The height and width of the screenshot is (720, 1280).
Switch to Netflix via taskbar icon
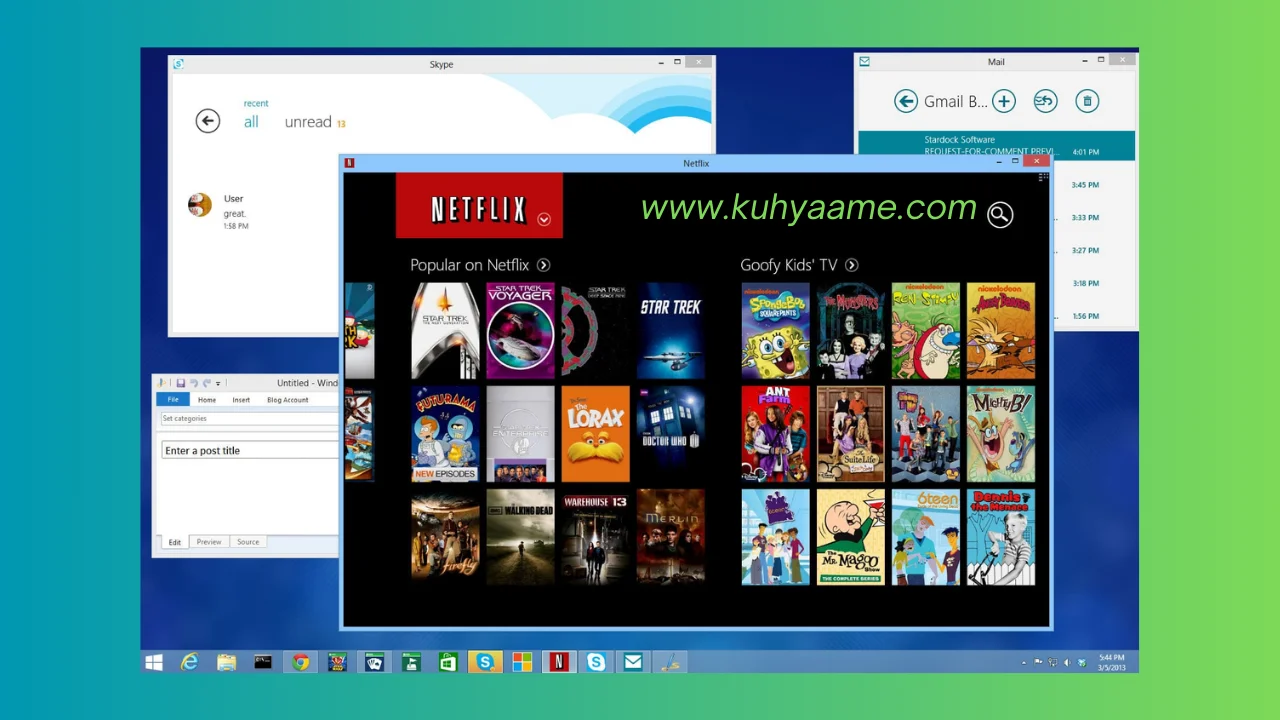[559, 662]
